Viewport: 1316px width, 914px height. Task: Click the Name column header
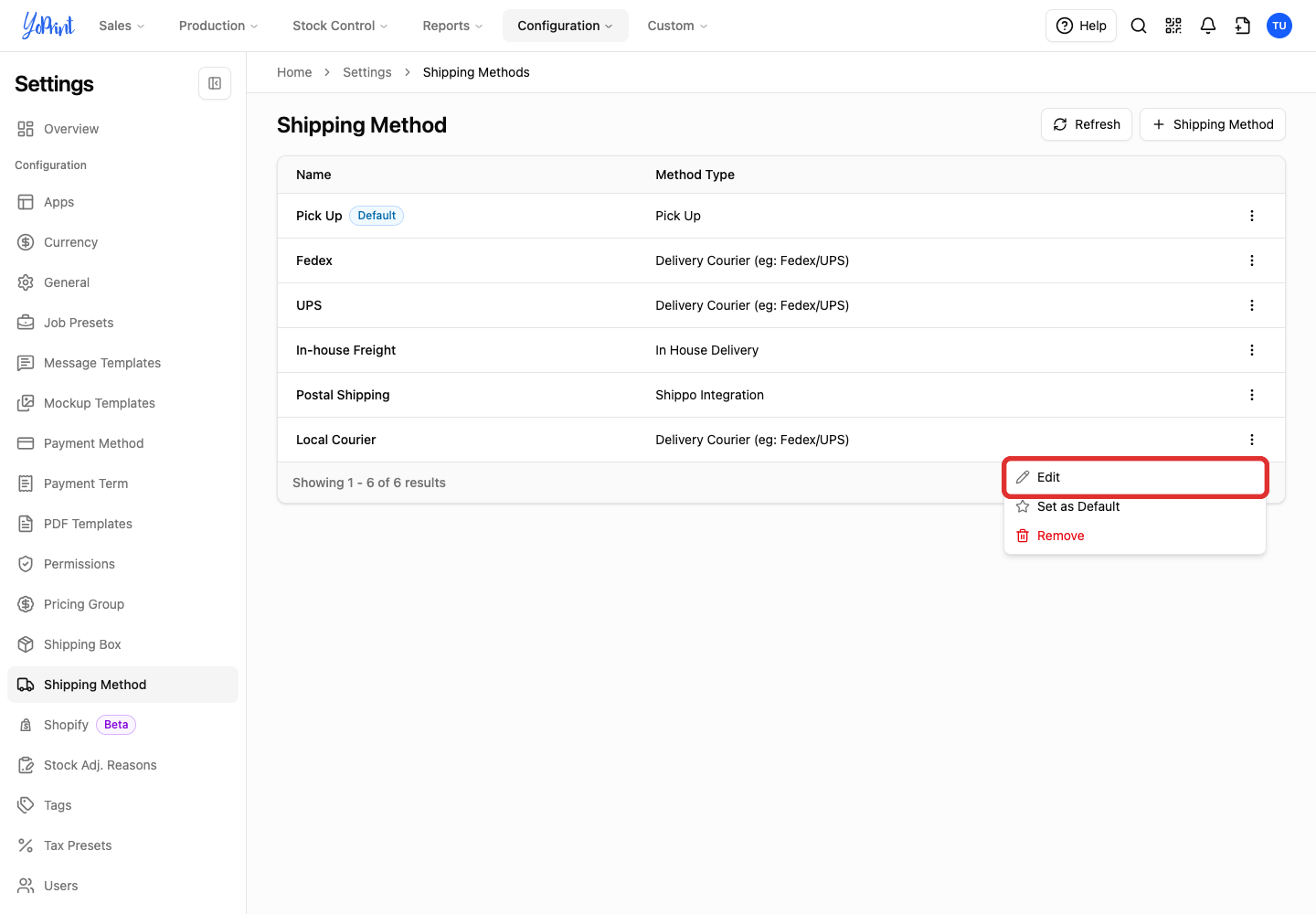coord(313,175)
